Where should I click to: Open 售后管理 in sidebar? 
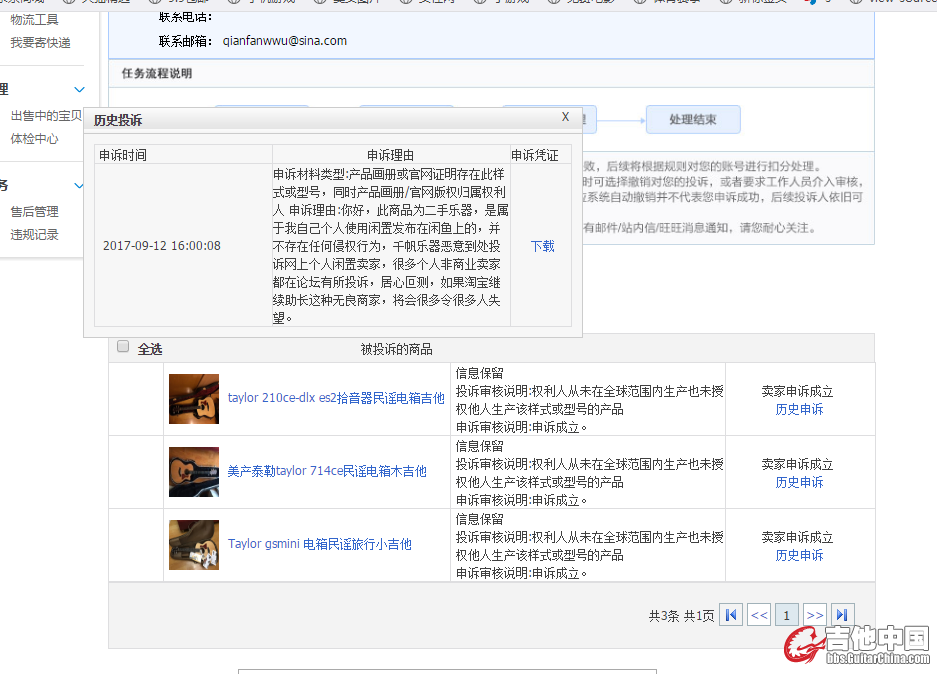coord(35,212)
